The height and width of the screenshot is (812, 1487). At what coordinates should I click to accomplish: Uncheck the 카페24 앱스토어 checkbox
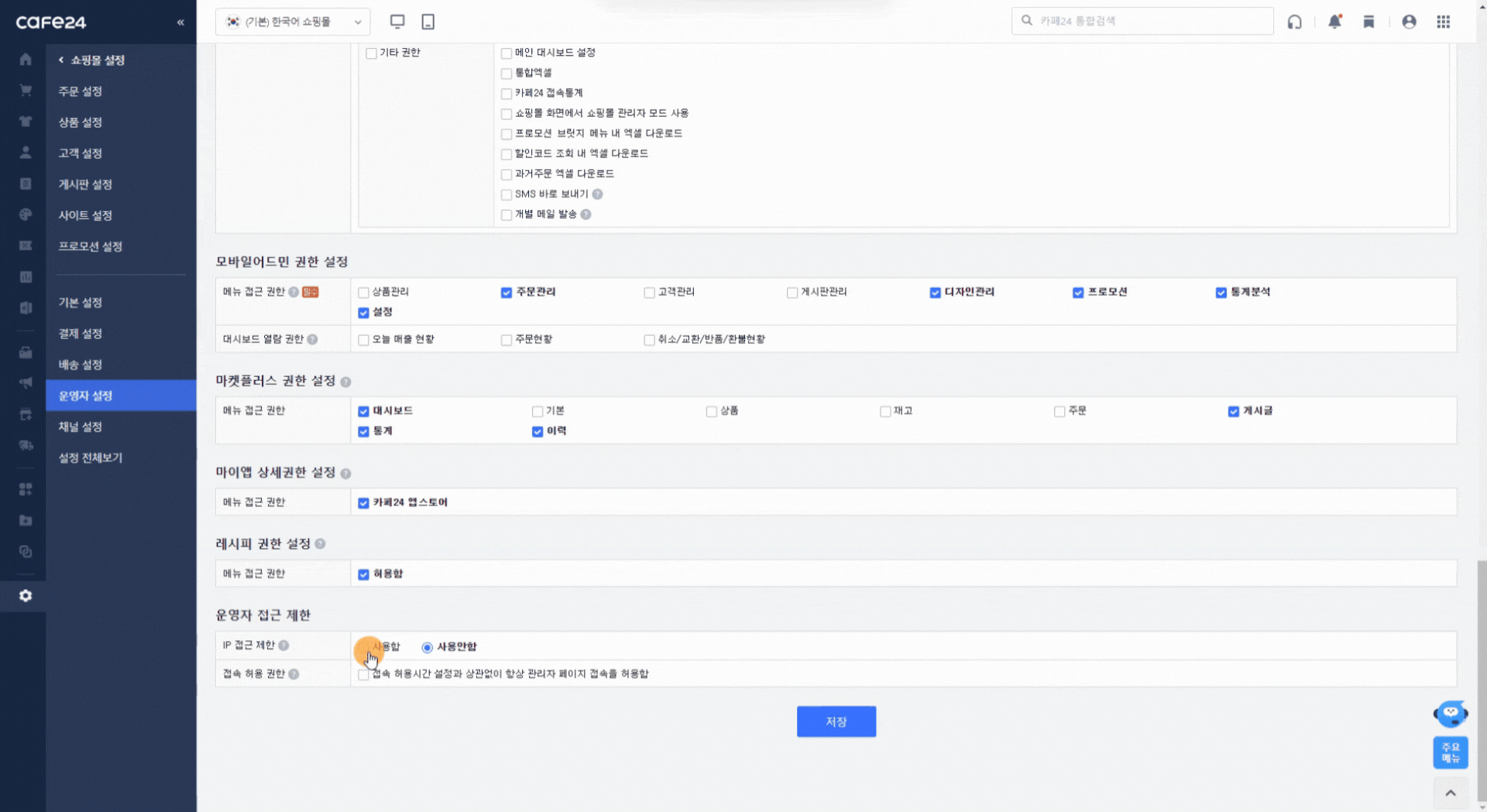pyautogui.click(x=363, y=503)
